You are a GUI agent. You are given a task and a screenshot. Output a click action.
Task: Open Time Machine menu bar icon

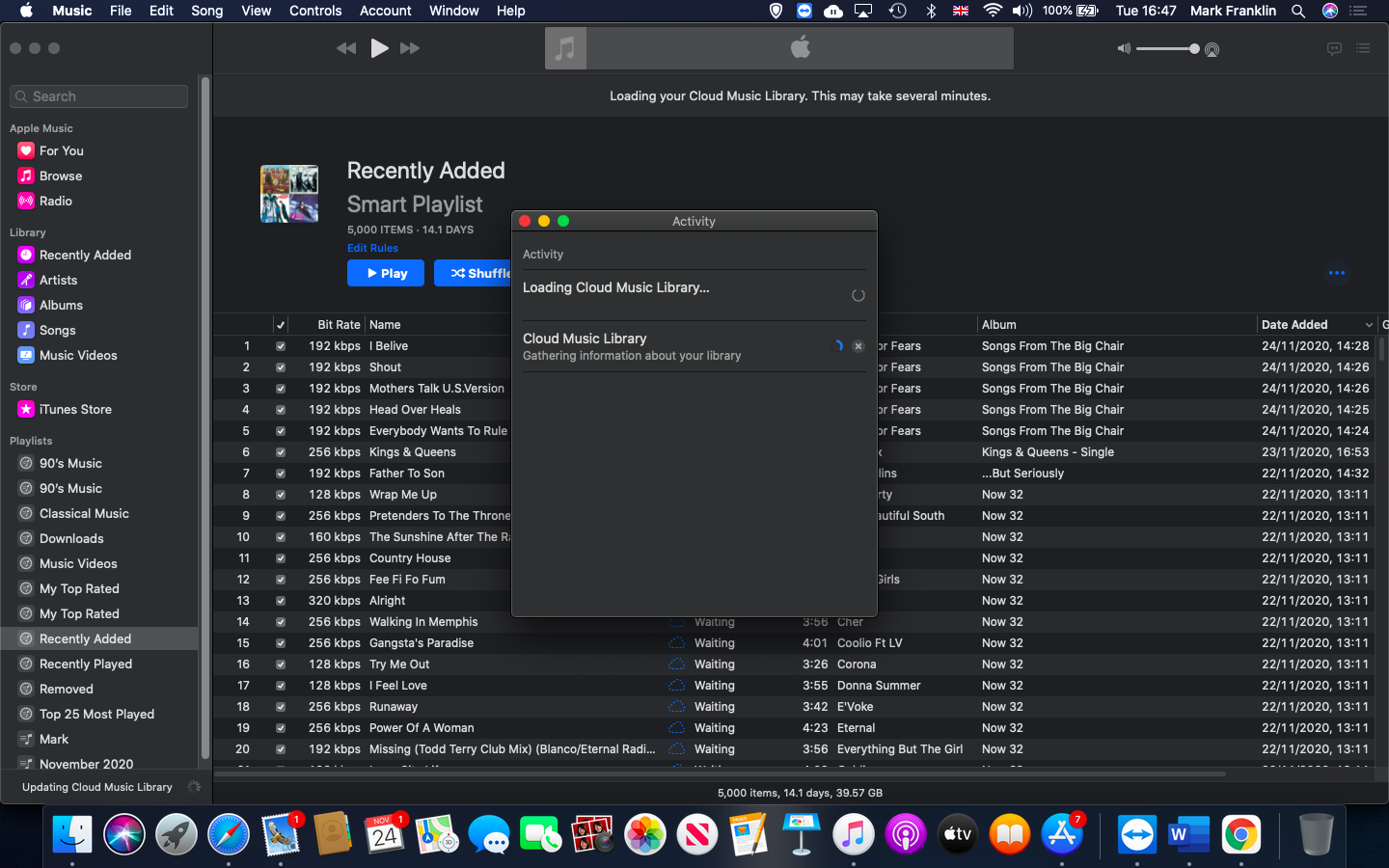[x=897, y=11]
